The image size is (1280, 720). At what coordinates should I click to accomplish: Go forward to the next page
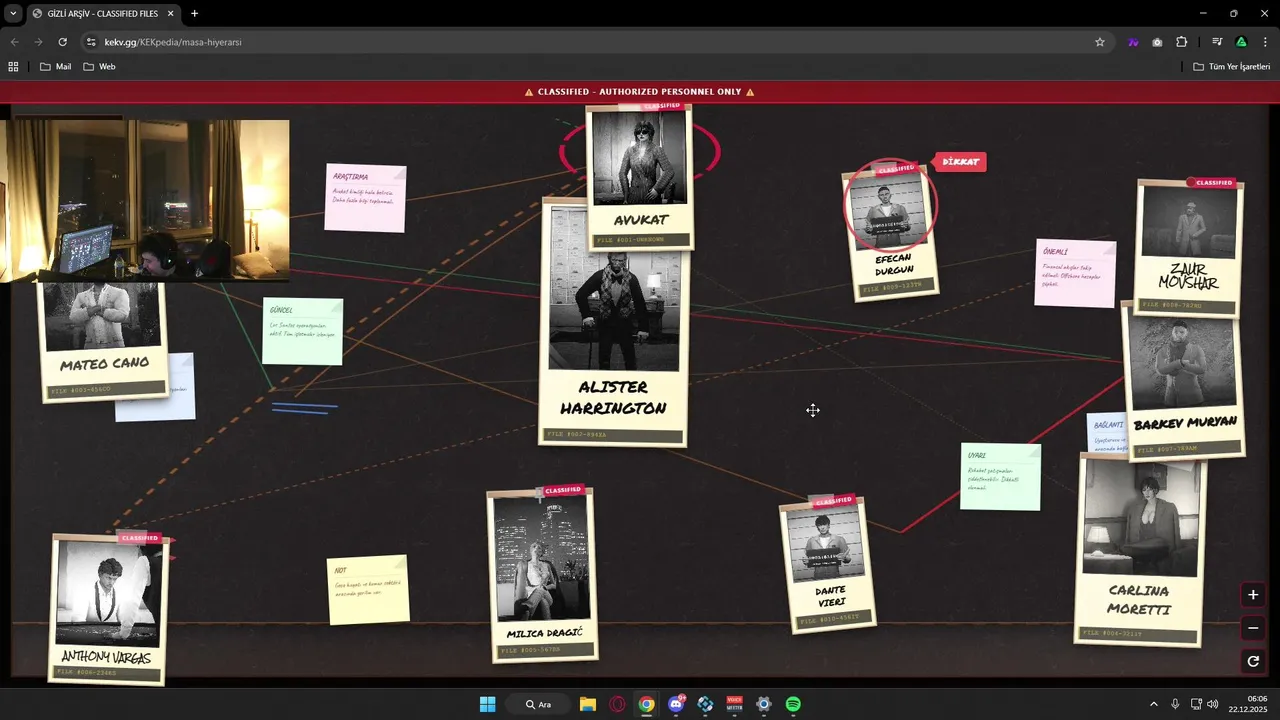coord(38,42)
